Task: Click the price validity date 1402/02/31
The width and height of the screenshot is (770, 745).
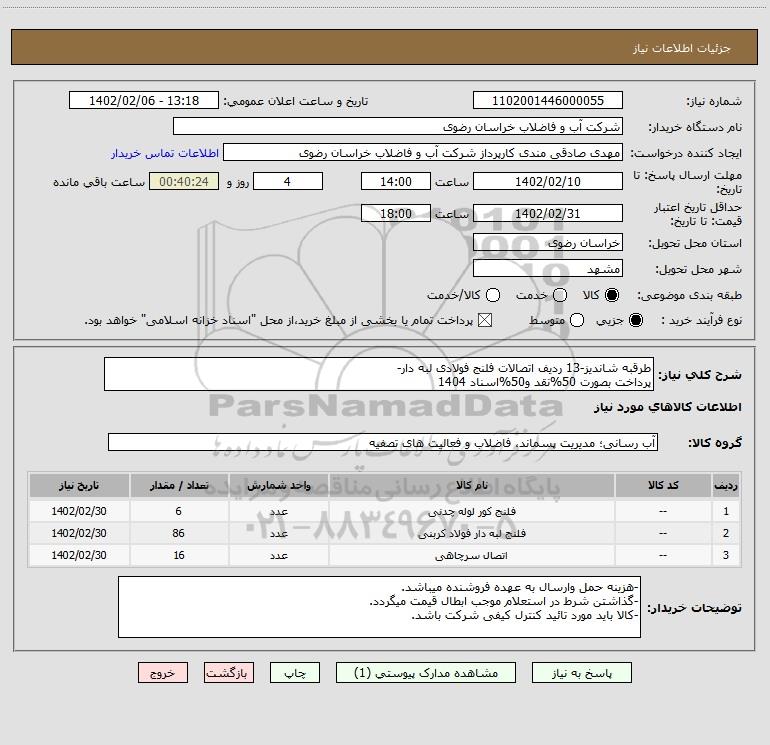Action: (548, 213)
